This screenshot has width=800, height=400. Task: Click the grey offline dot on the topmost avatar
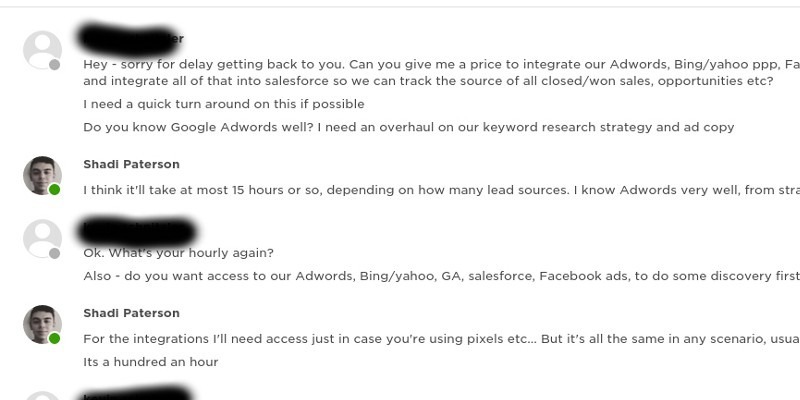[55, 65]
